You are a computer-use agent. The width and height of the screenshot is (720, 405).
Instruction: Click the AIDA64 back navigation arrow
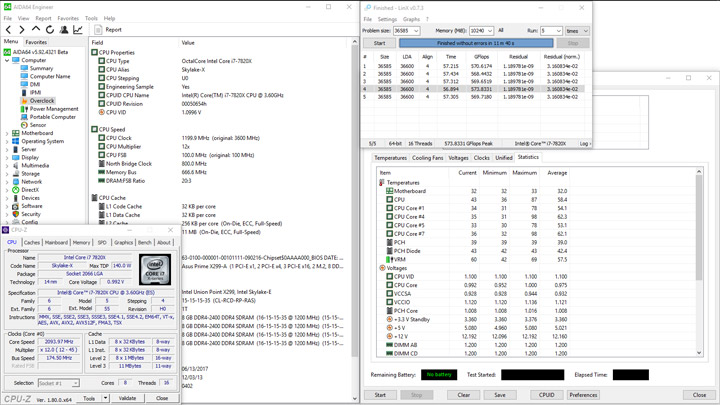(9, 30)
